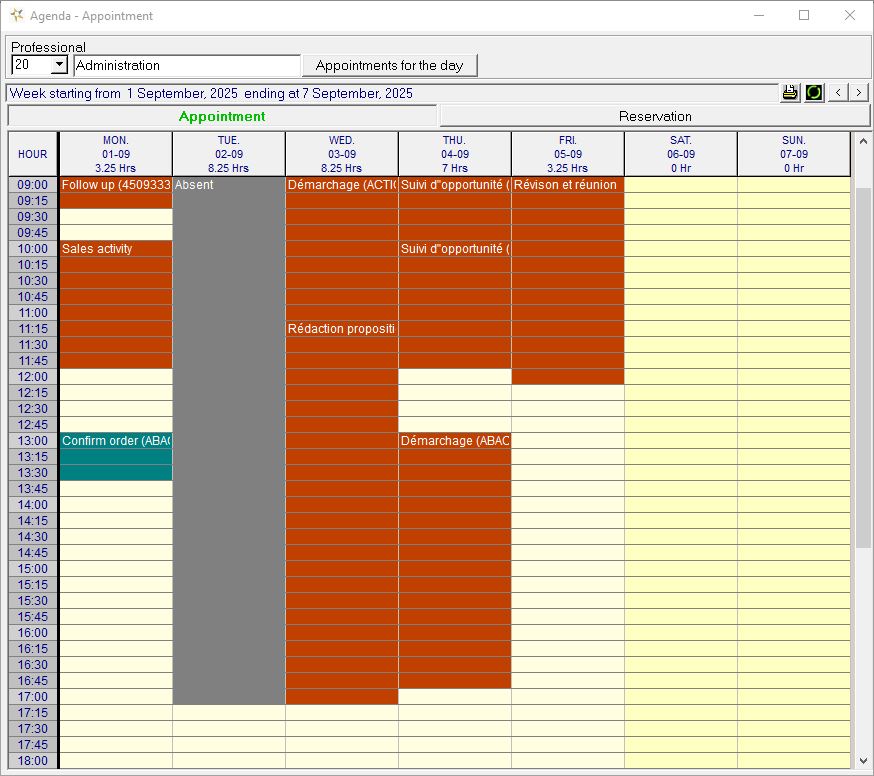Click the Agenda app icon in title bar
874x776 pixels.
[16, 16]
